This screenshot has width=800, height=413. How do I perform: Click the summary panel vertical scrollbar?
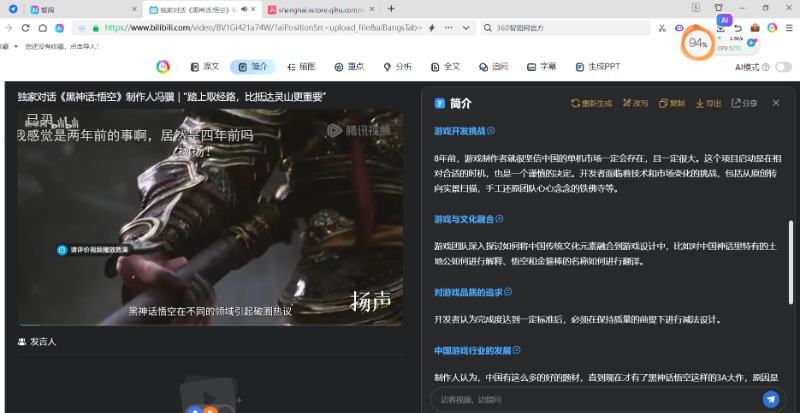pos(791,262)
